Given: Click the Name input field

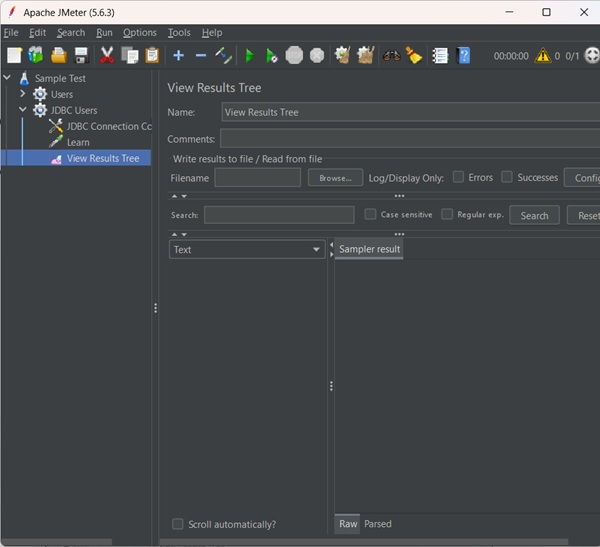Looking at the screenshot, I should coord(411,112).
